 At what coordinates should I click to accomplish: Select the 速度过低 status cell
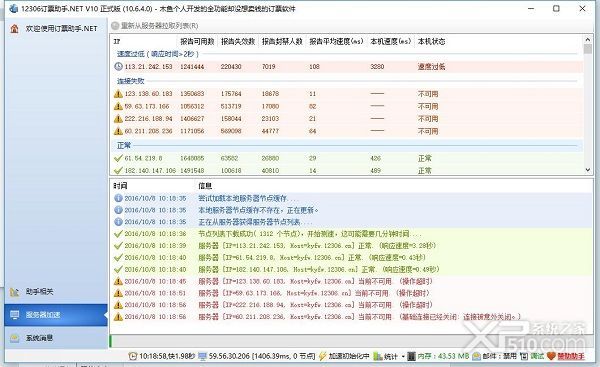click(x=431, y=67)
